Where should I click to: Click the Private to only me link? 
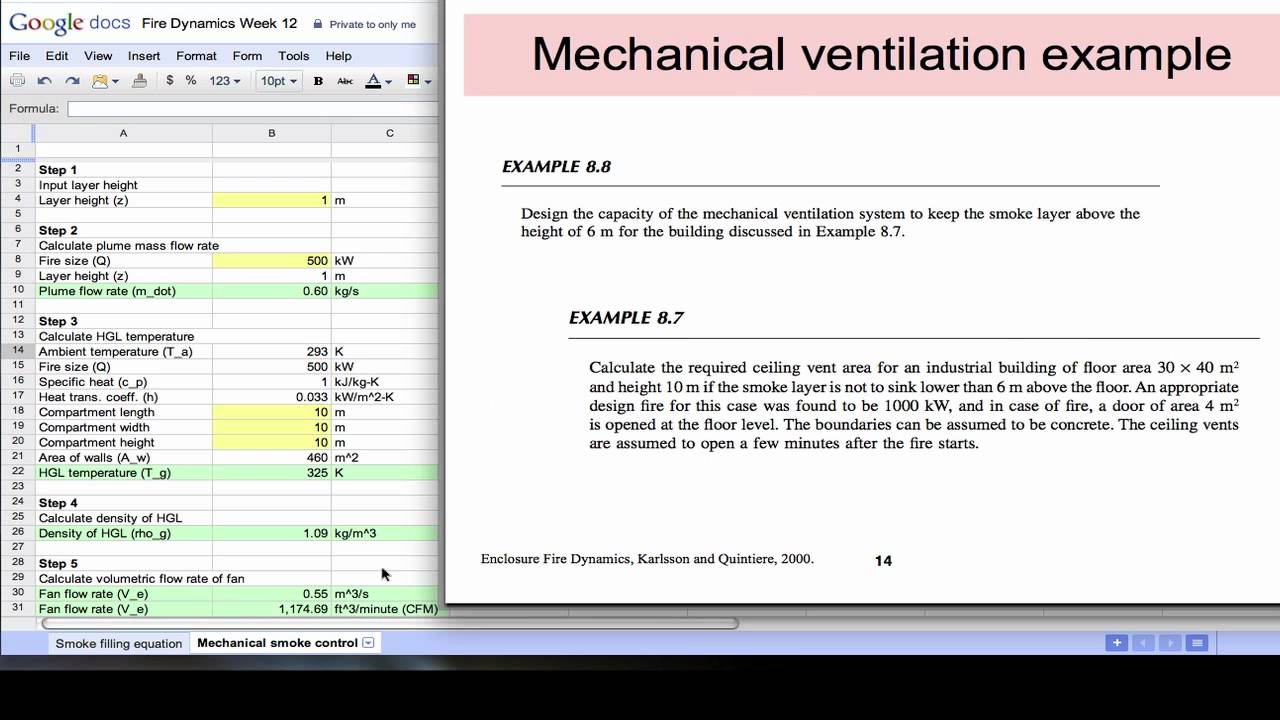pyautogui.click(x=364, y=24)
